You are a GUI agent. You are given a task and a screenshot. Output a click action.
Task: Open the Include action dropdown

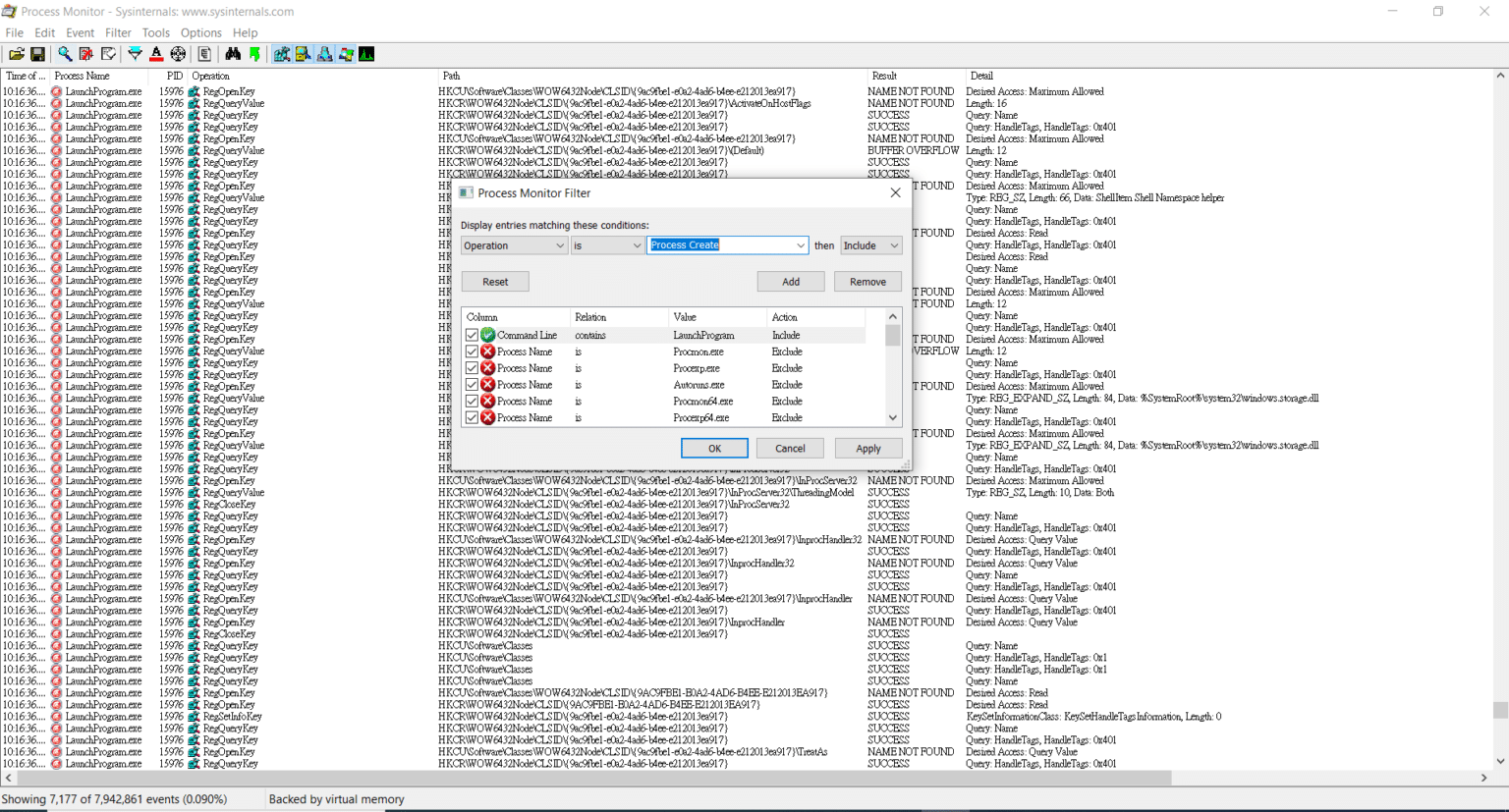click(870, 245)
